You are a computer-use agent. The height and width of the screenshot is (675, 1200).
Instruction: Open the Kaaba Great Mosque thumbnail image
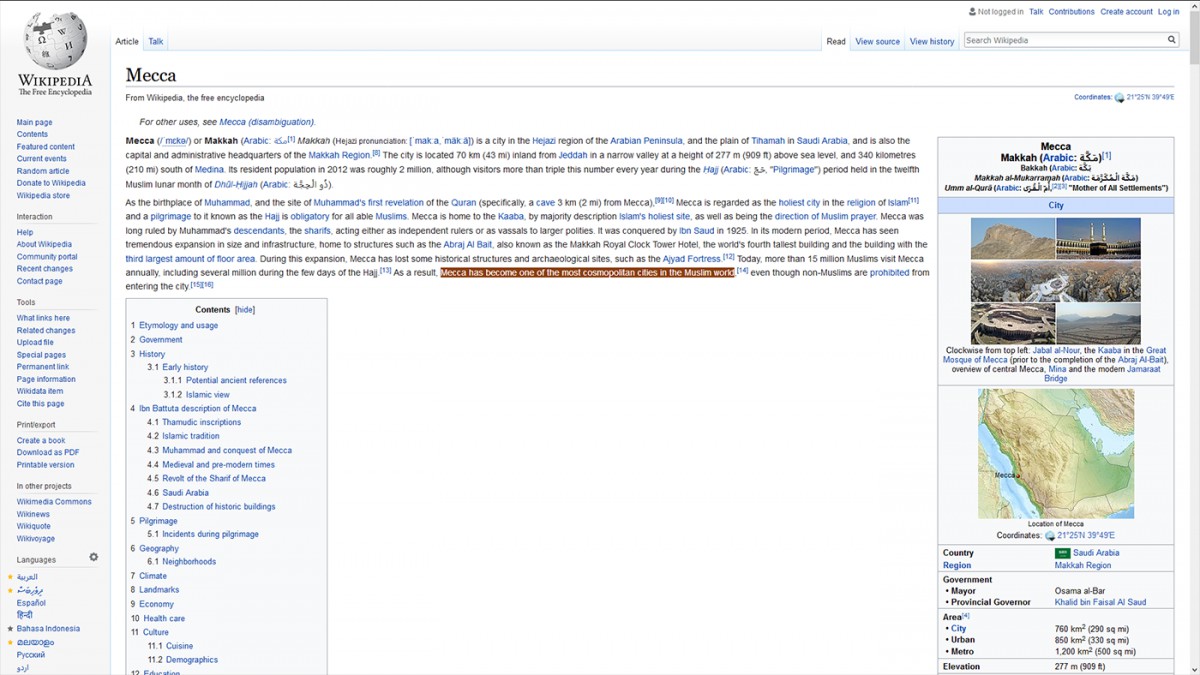(x=1098, y=239)
